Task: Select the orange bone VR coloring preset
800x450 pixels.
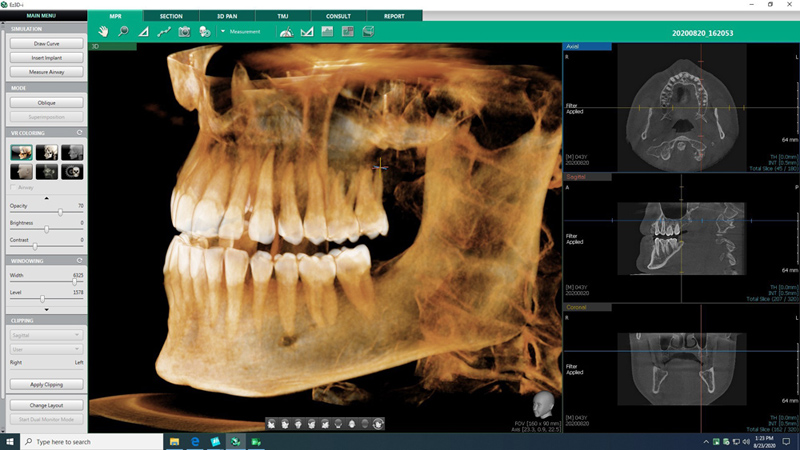Action: coord(21,152)
